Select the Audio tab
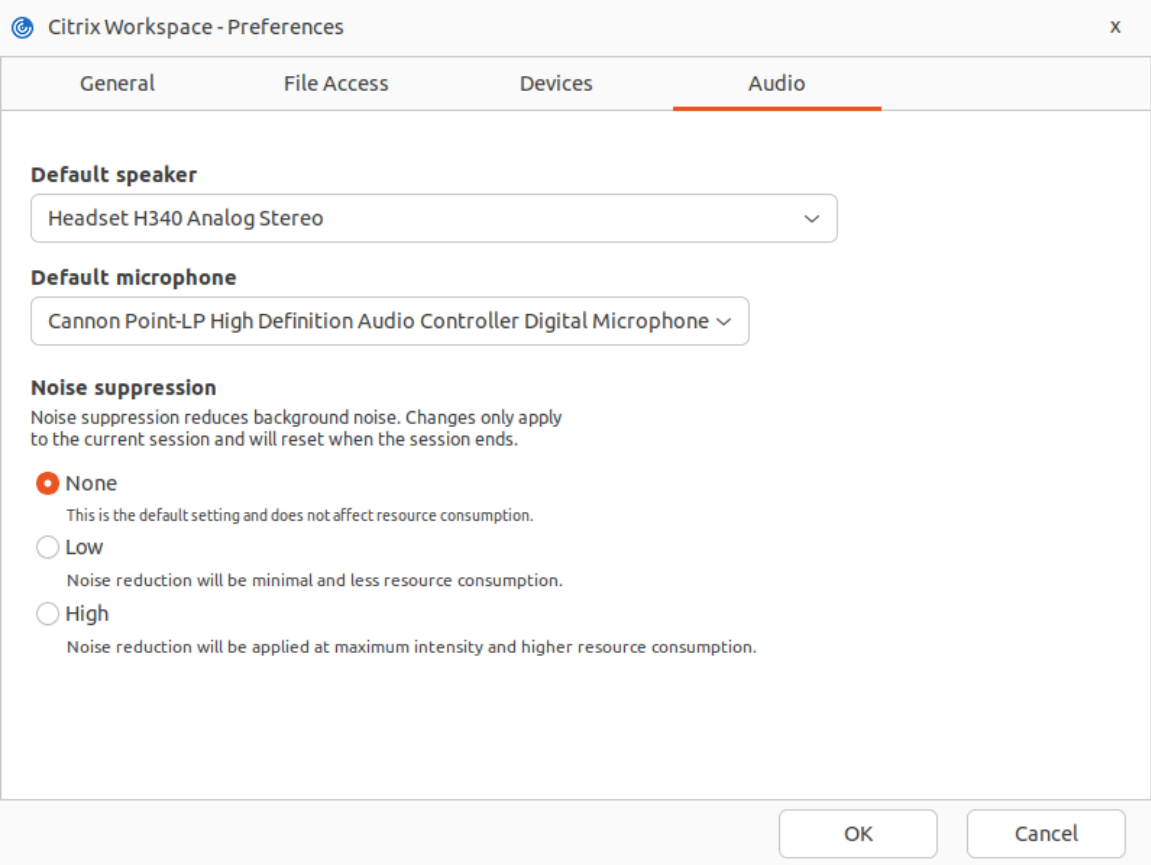Image resolution: width=1151 pixels, height=865 pixels. pyautogui.click(x=776, y=84)
